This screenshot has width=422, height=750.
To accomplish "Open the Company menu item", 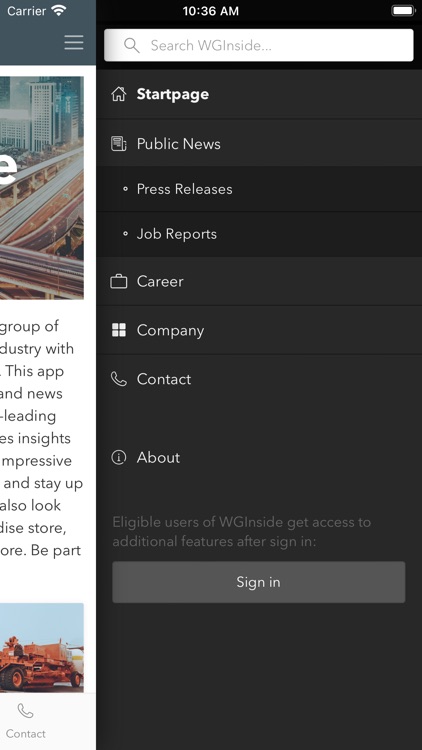I will coord(259,330).
